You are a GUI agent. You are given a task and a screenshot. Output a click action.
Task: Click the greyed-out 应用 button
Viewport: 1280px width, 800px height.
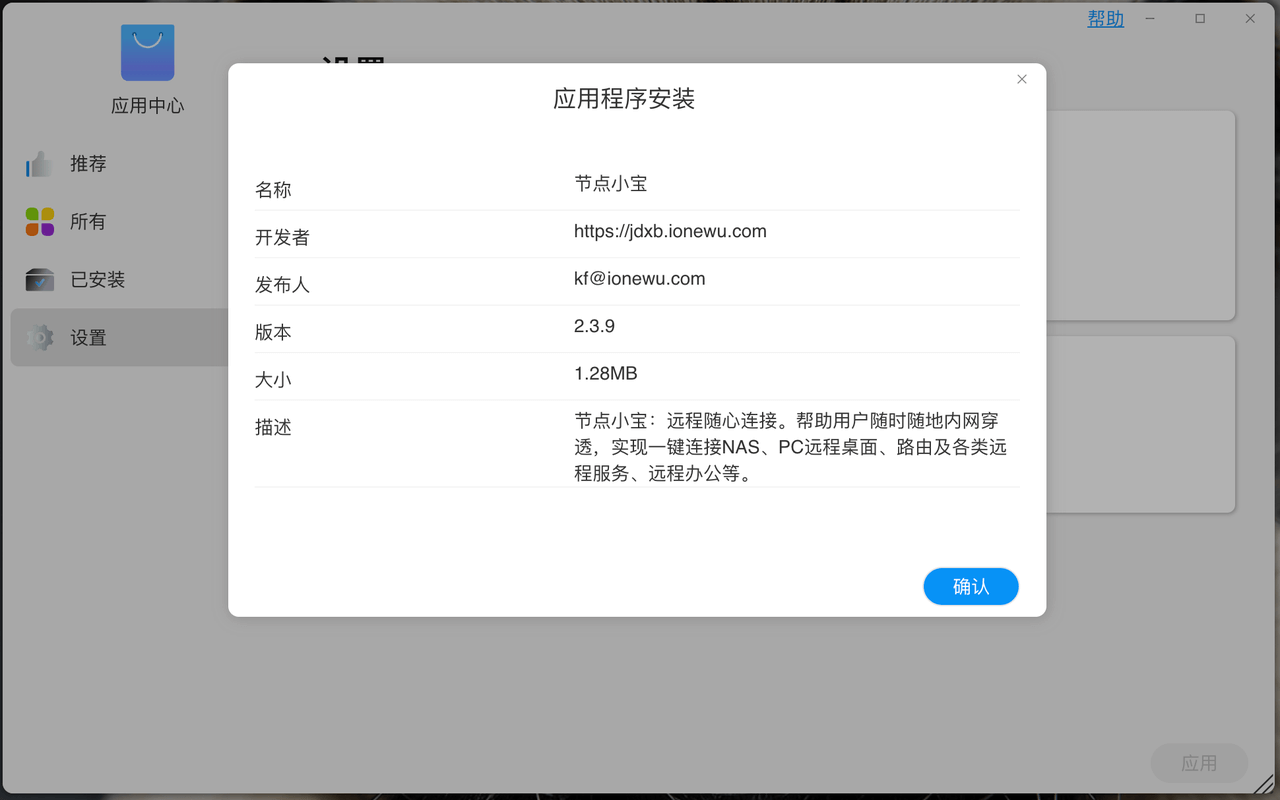click(1198, 763)
